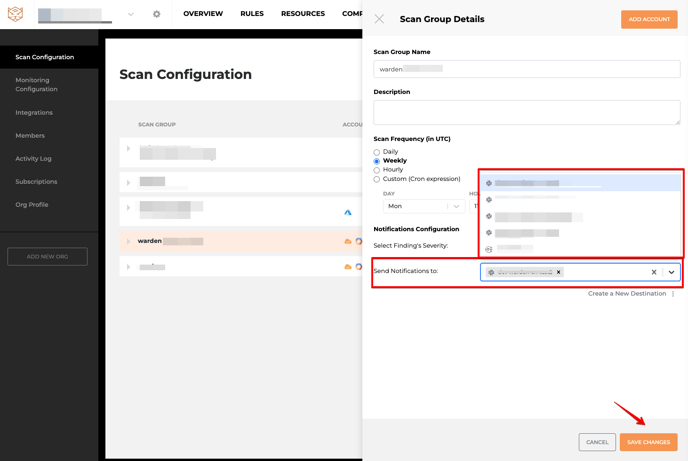Click the ADD NEW ORG button
Viewport: 688px width, 461px height.
click(x=47, y=257)
